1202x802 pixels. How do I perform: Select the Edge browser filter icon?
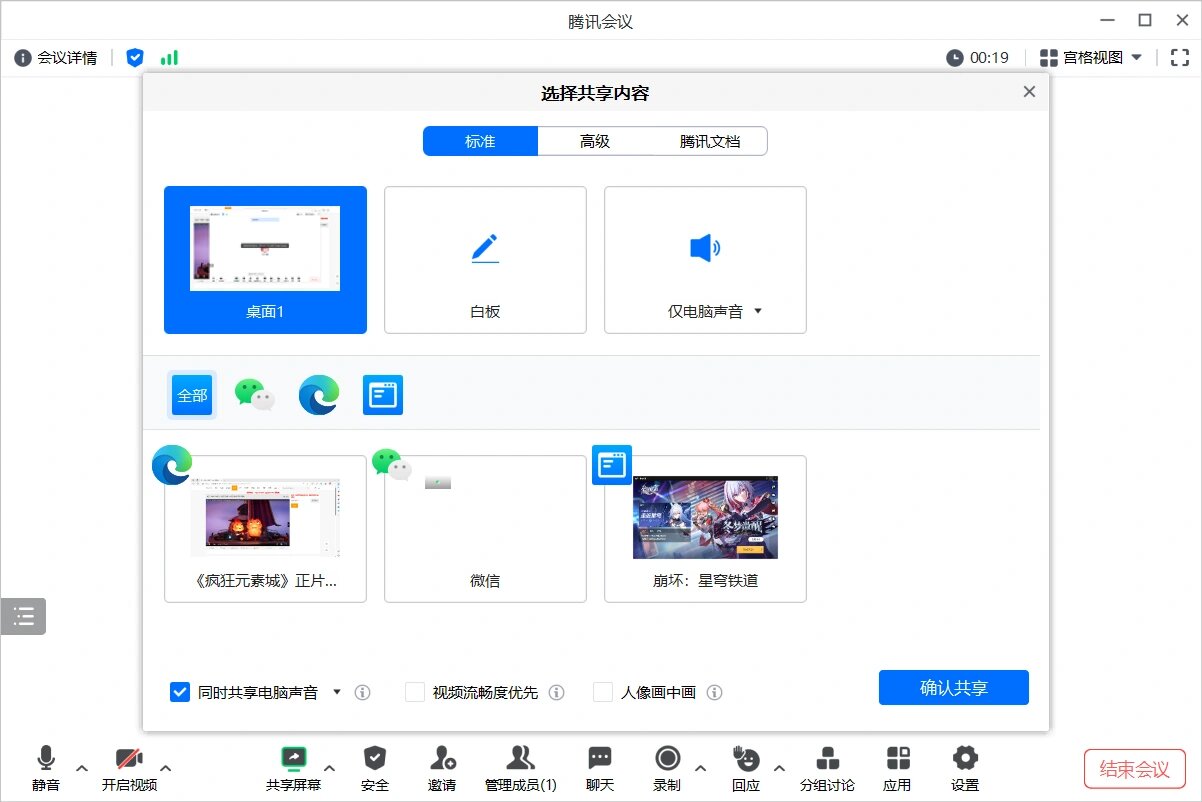(318, 394)
